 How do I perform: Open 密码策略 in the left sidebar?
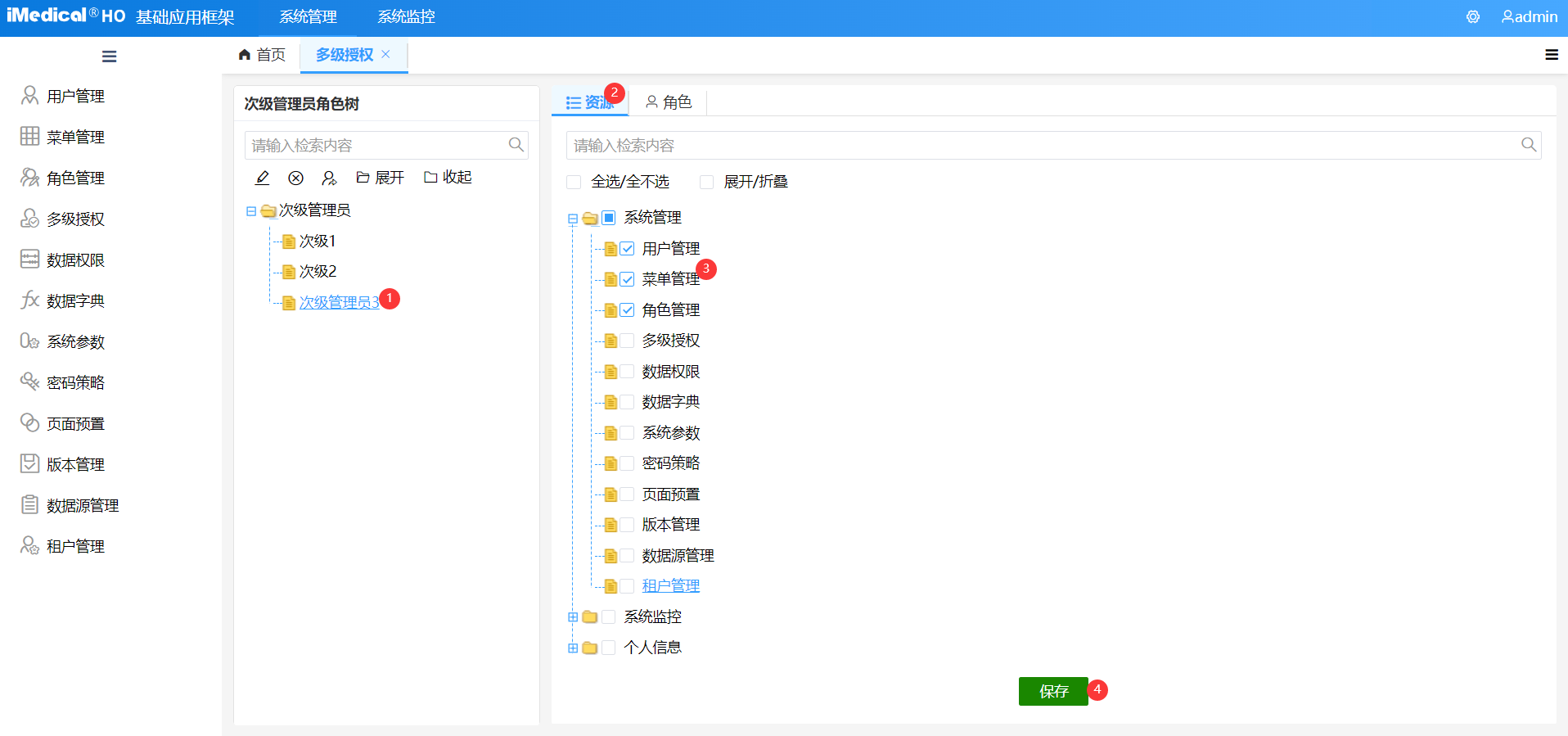tap(75, 383)
